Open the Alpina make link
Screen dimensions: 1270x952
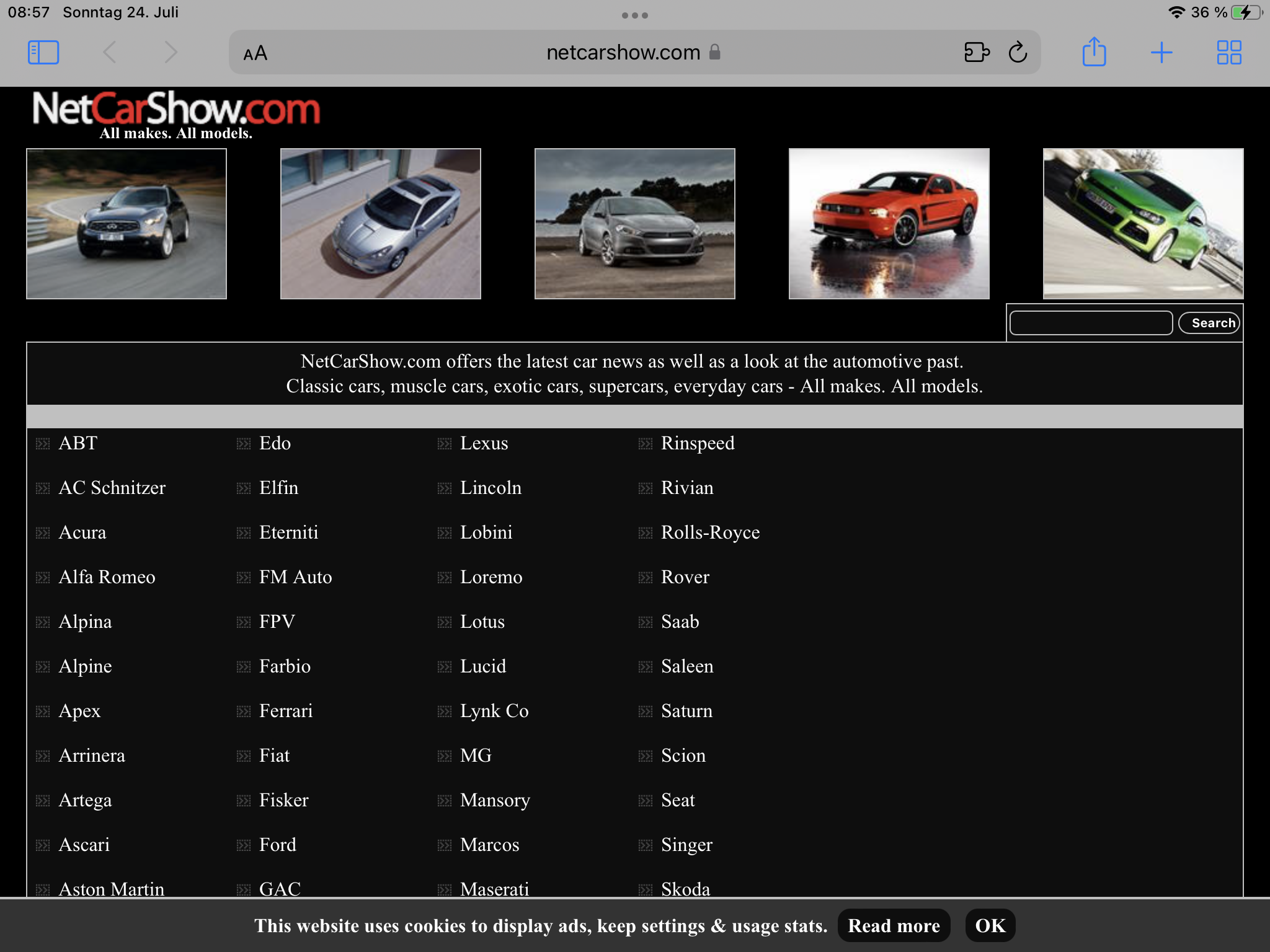(85, 622)
